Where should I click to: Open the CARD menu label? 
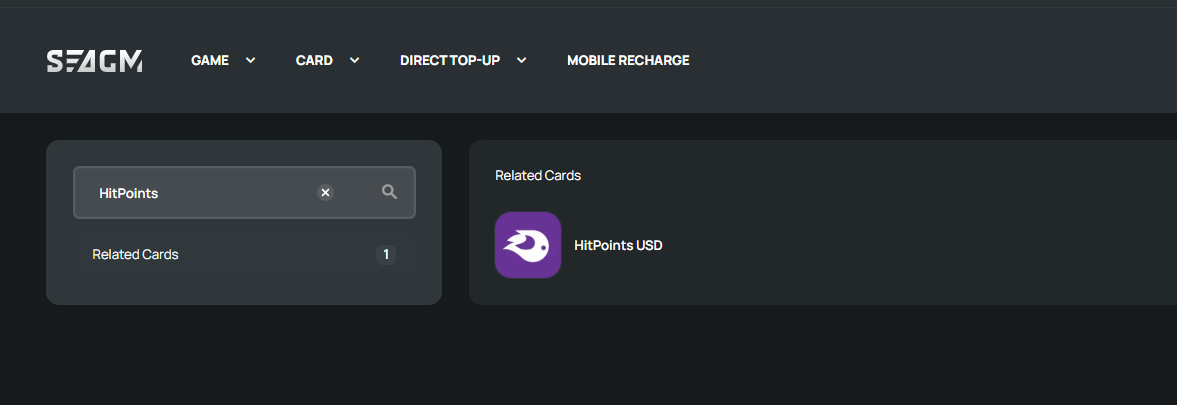[x=314, y=60]
